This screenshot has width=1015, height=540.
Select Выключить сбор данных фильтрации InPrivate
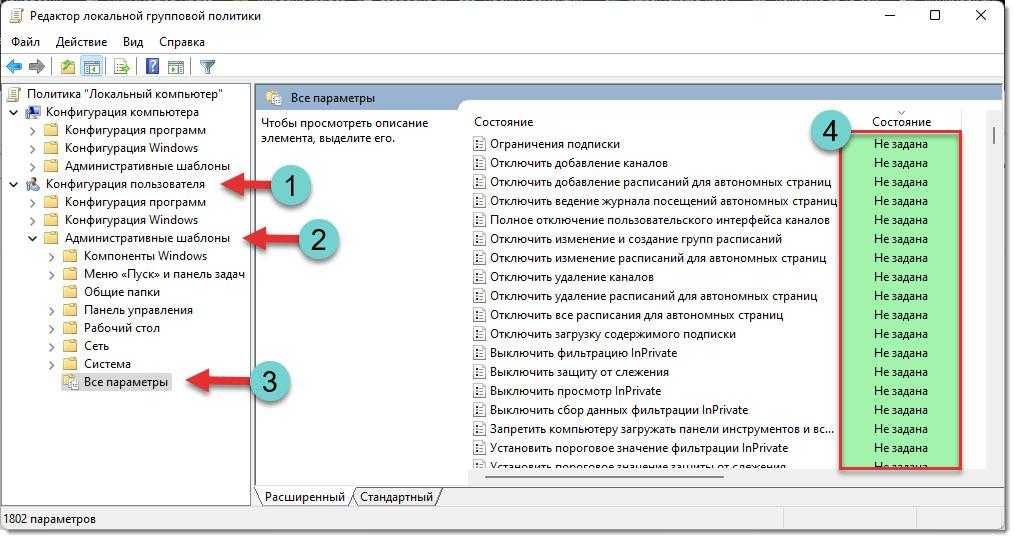(x=619, y=411)
